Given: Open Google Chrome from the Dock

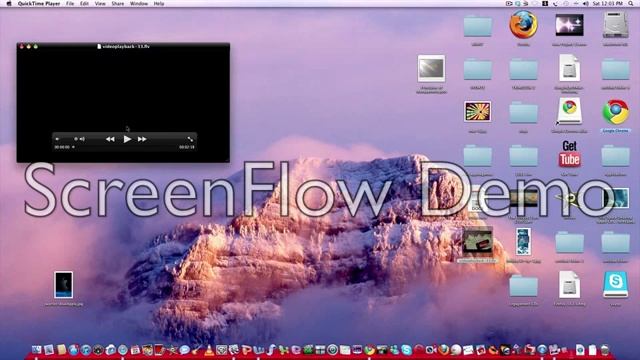Looking at the screenshot, I should coord(369,350).
